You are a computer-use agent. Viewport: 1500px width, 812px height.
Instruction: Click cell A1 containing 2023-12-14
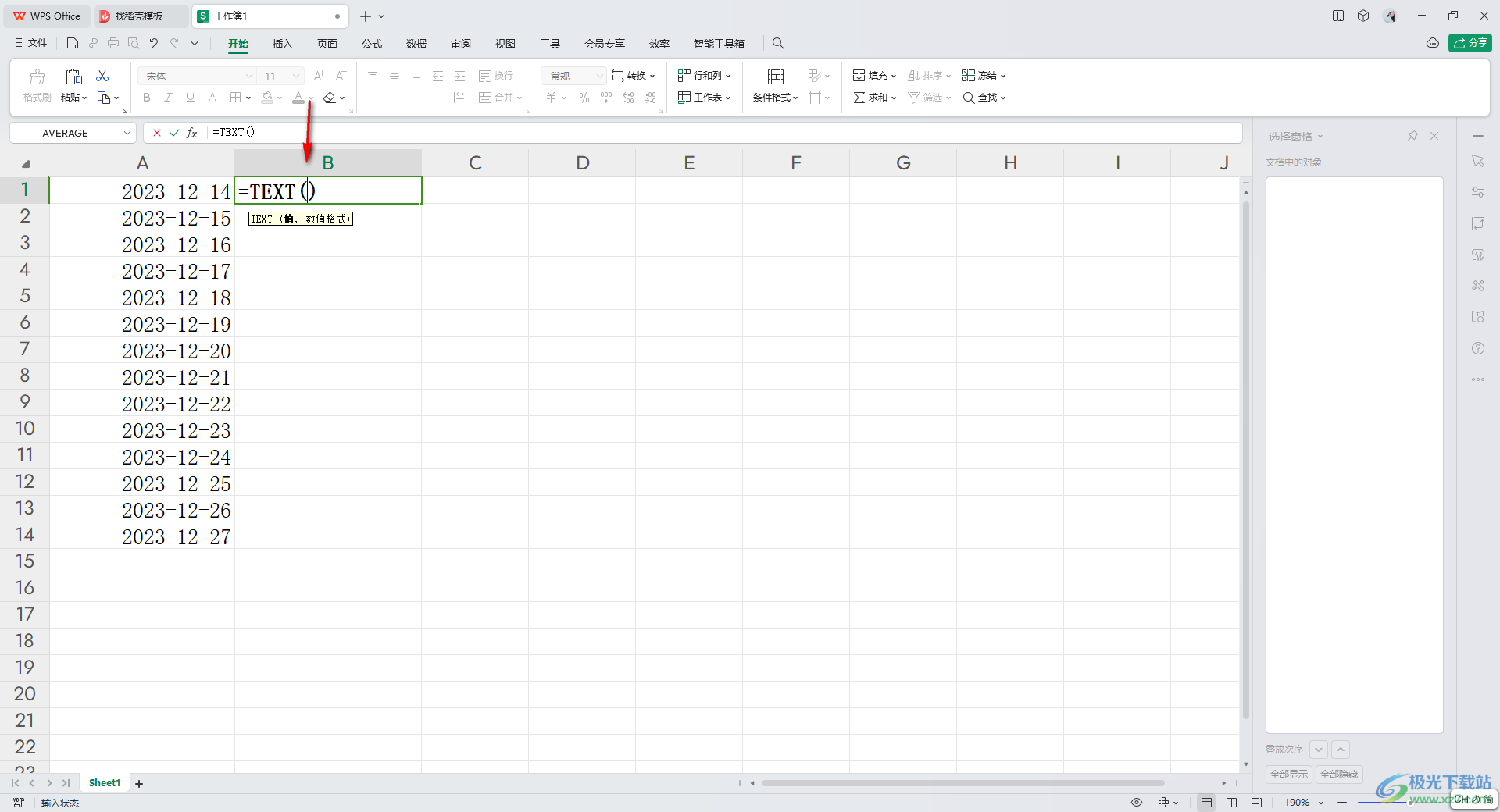[141, 191]
